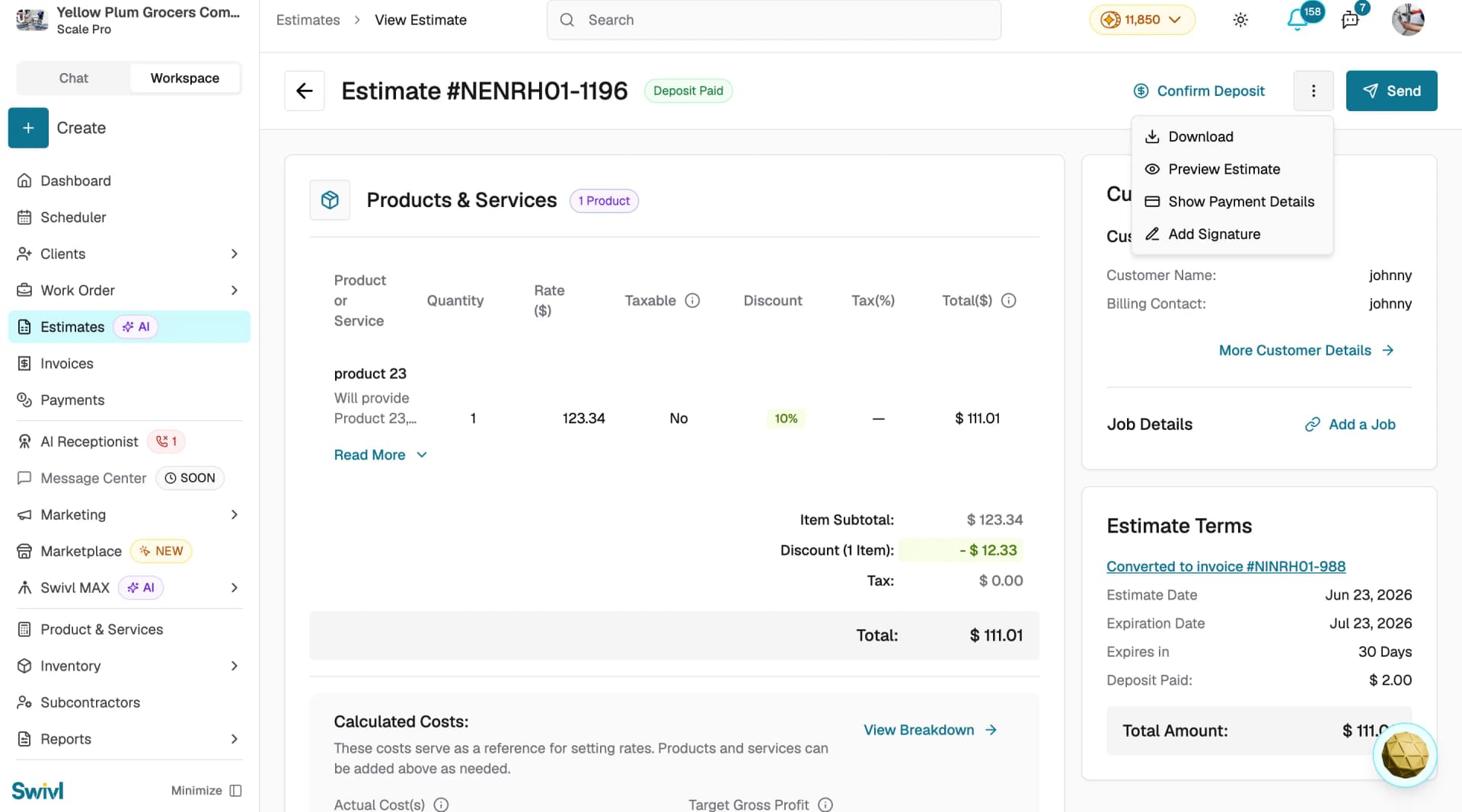
Task: Open the 11,850 credits dropdown
Action: [1142, 20]
